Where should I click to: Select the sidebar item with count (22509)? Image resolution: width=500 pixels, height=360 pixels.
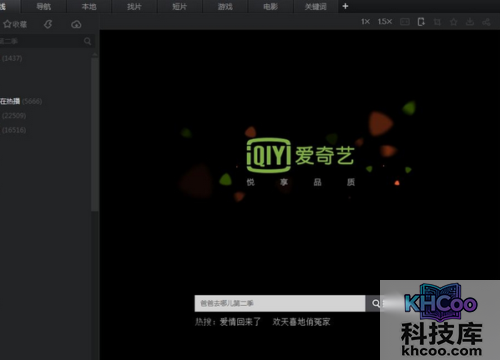pyautogui.click(x=14, y=116)
